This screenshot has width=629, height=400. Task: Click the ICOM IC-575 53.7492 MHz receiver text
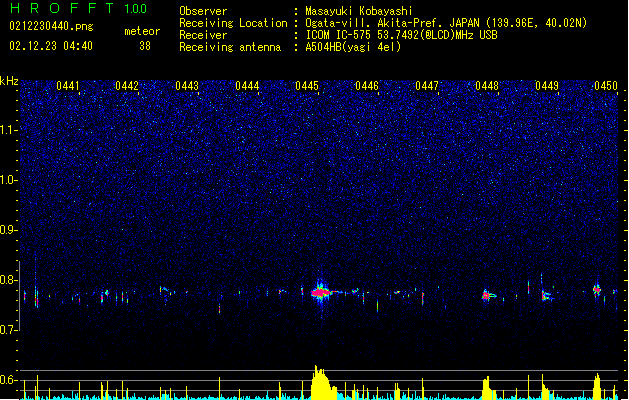coord(401,35)
